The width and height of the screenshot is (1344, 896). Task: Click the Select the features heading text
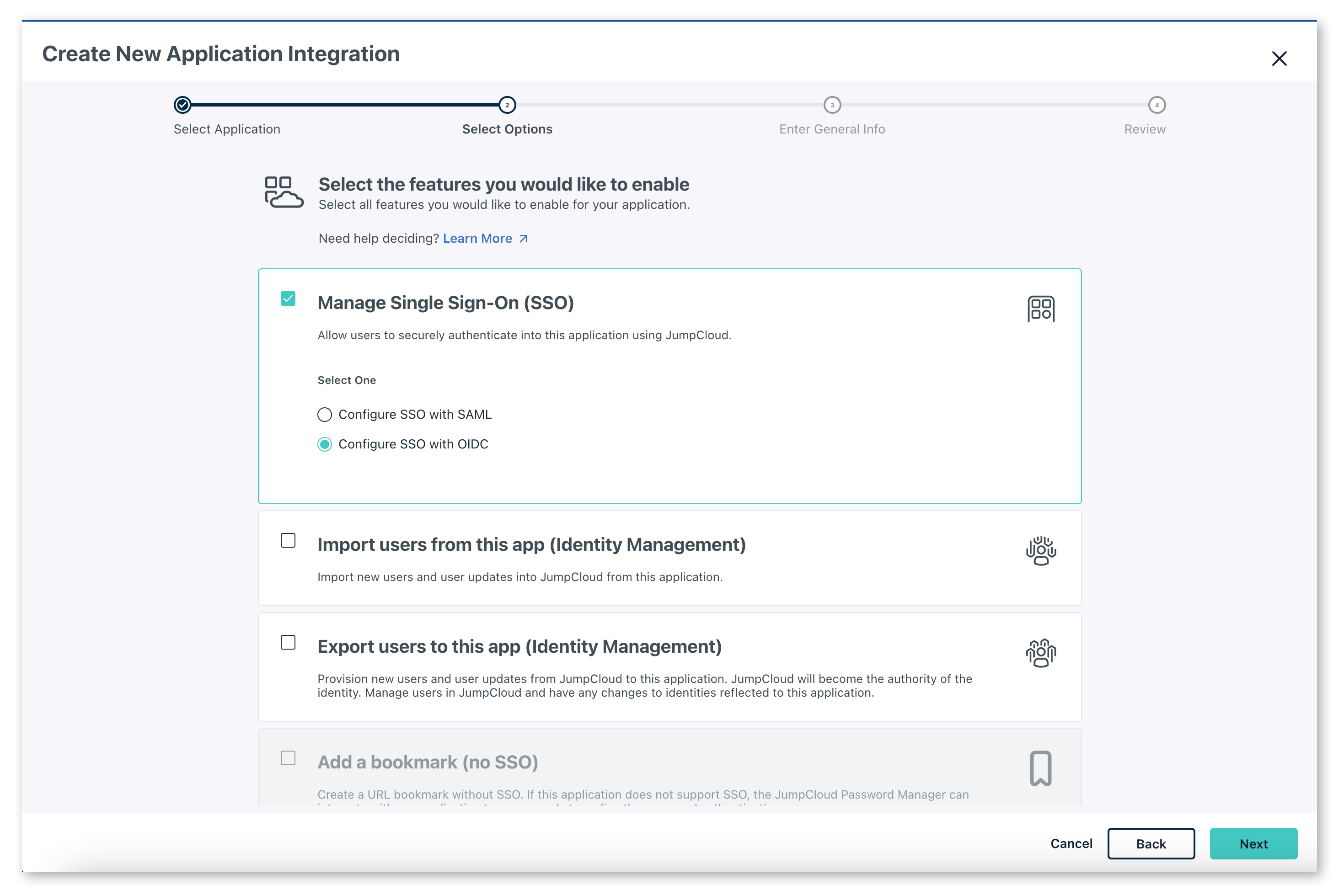click(x=503, y=184)
